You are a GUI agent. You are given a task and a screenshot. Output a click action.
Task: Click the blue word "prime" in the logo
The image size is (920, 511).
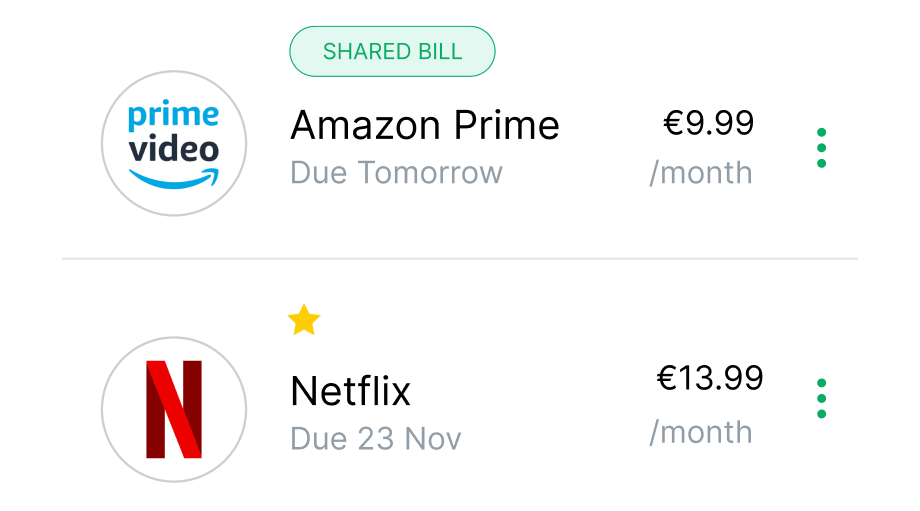click(x=172, y=117)
